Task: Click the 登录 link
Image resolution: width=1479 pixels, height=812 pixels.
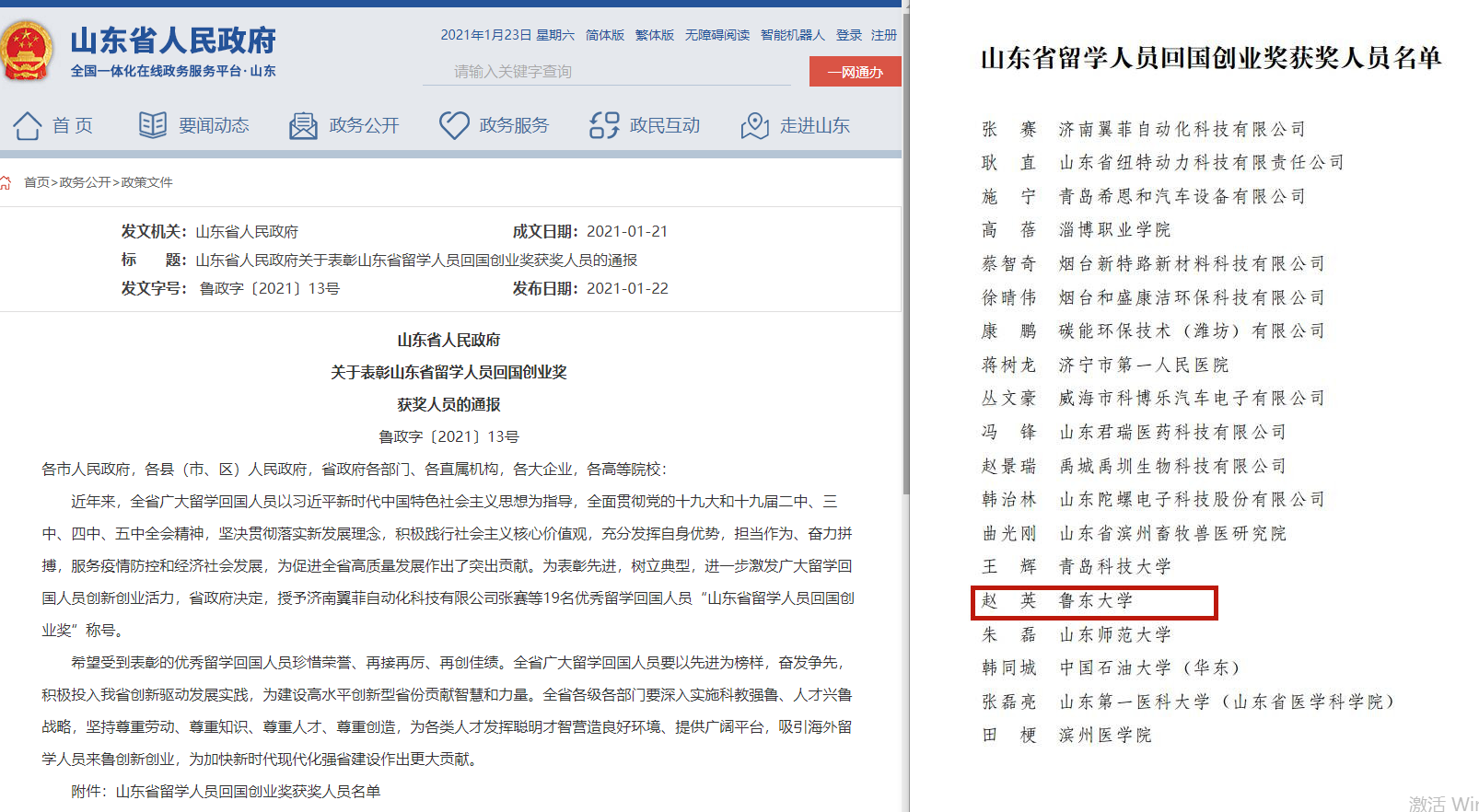Action: [849, 35]
